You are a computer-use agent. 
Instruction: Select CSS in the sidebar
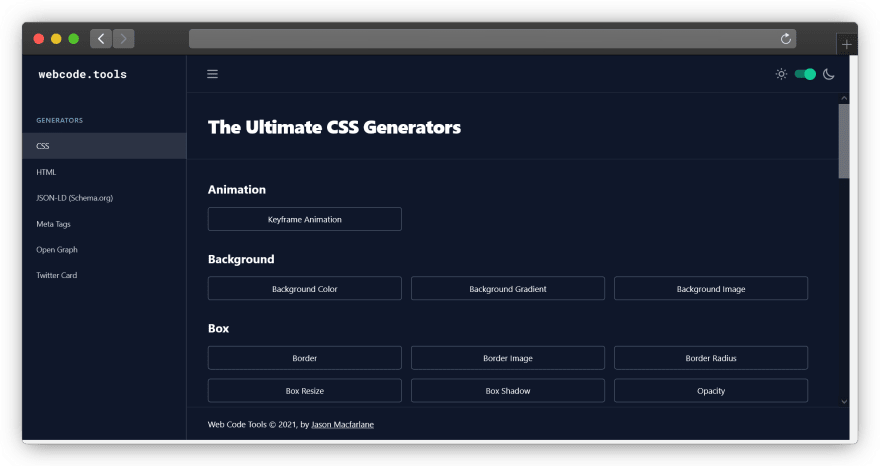(x=104, y=146)
